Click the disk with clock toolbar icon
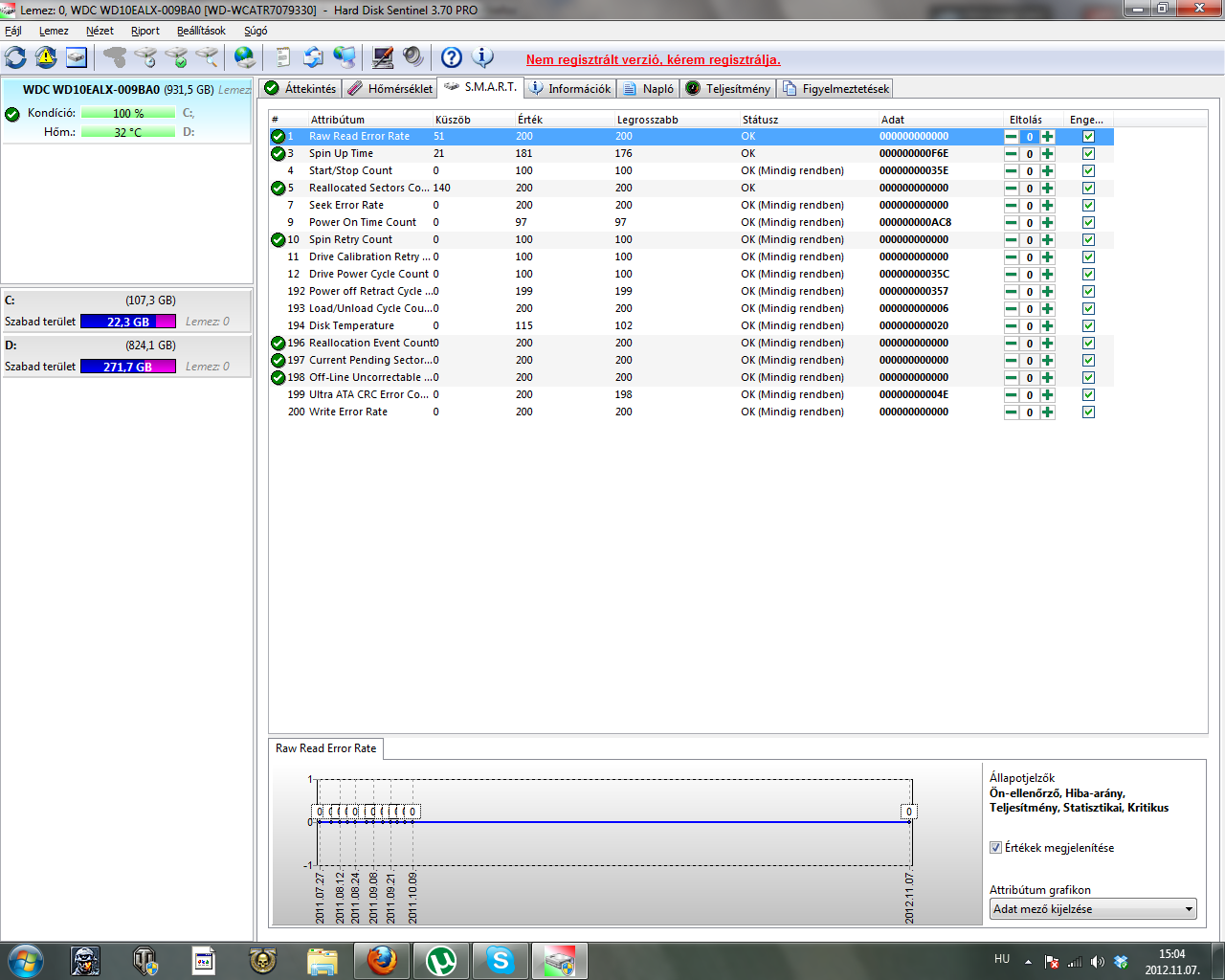The height and width of the screenshot is (980, 1225). coord(145,57)
